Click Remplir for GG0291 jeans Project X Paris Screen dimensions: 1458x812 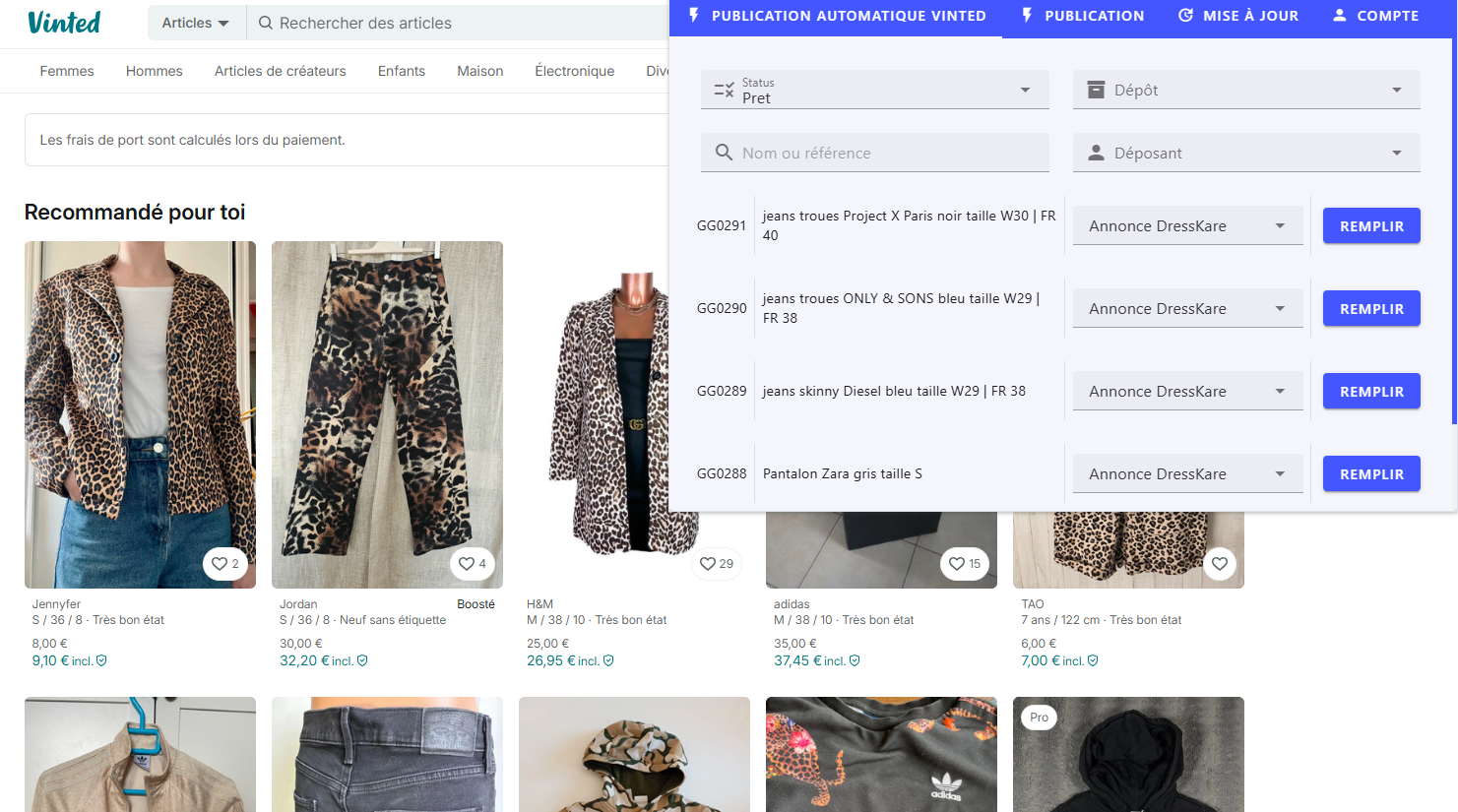click(1371, 225)
